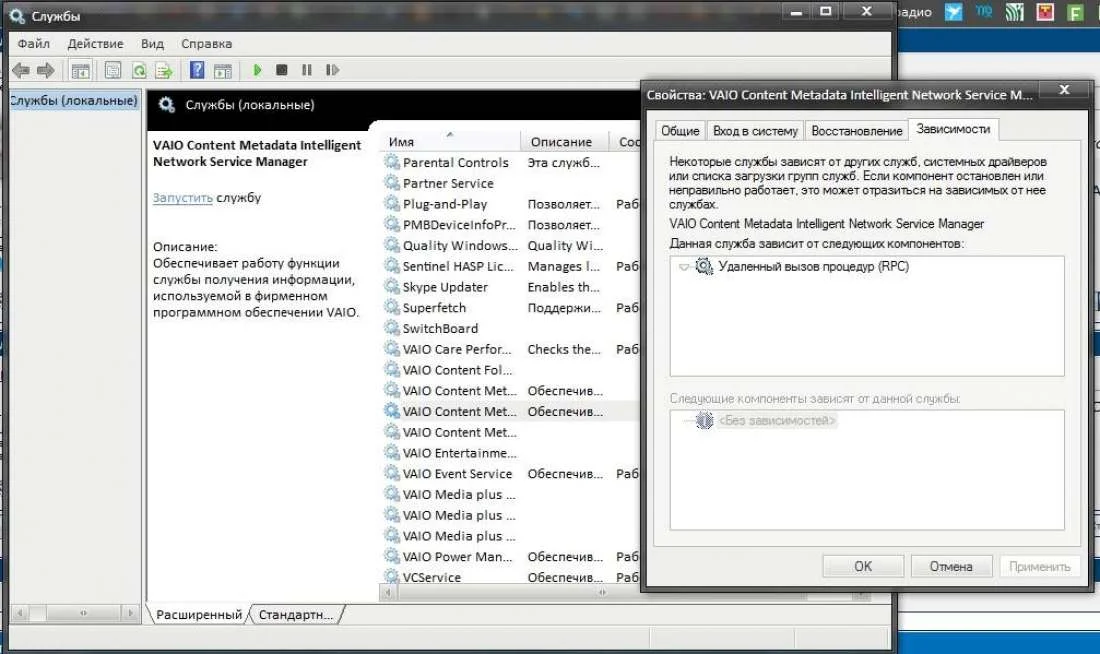Click the Back arrow in Services toolbar
This screenshot has width=1100, height=654.
tap(21, 70)
